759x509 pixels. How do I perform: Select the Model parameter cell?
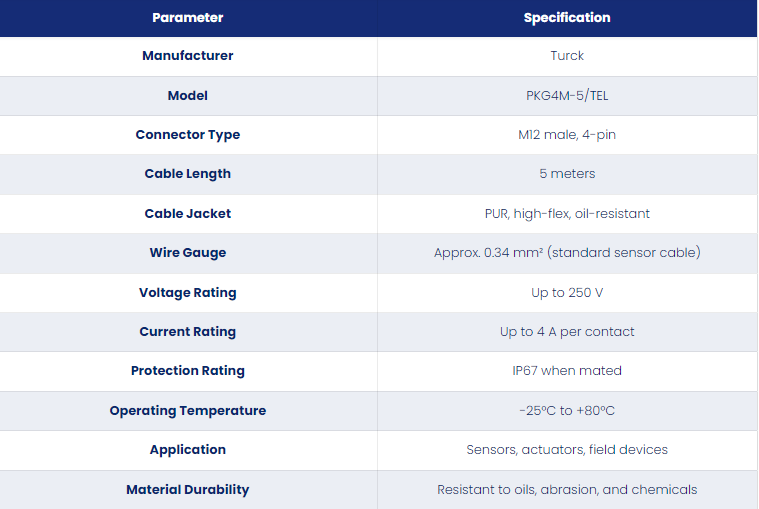188,95
